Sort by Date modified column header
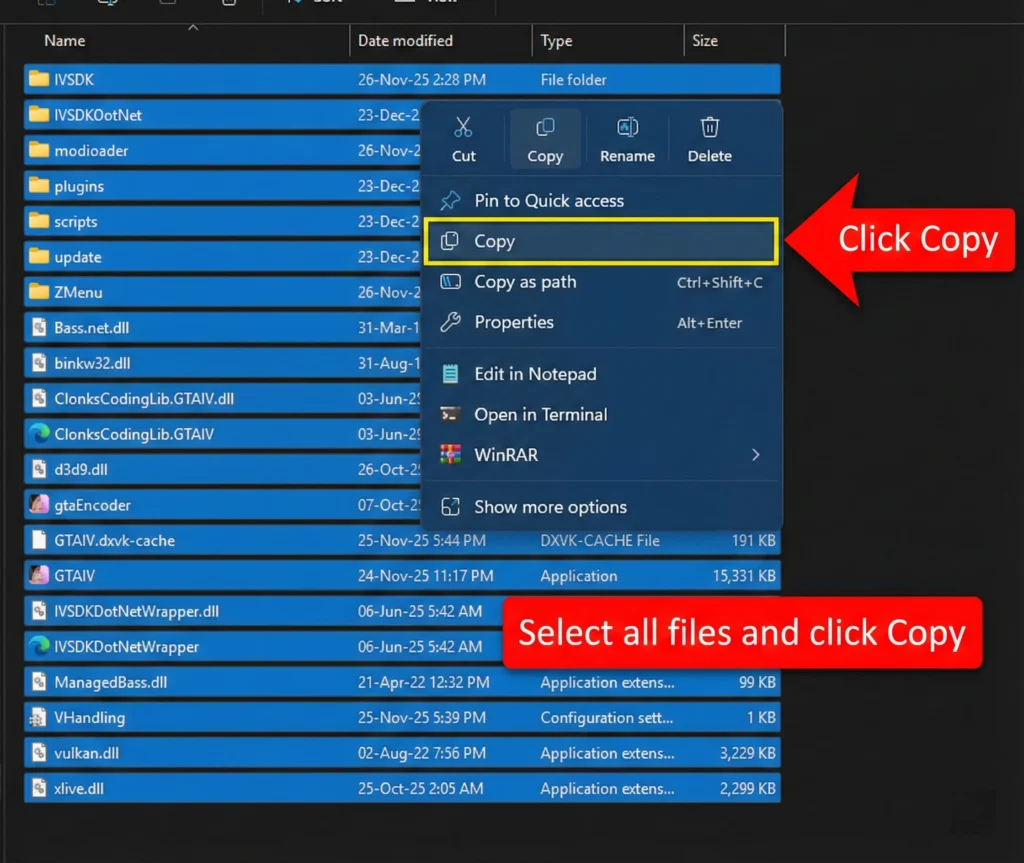Screen dimensions: 1024x863 (x=405, y=41)
